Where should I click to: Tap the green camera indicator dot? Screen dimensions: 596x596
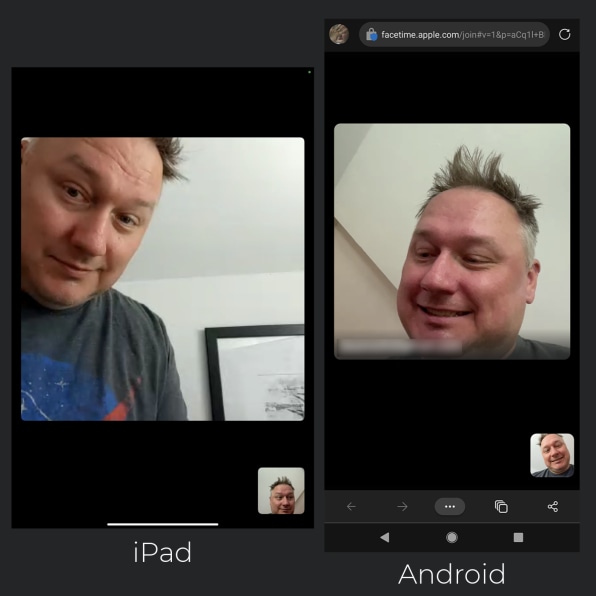(x=309, y=72)
